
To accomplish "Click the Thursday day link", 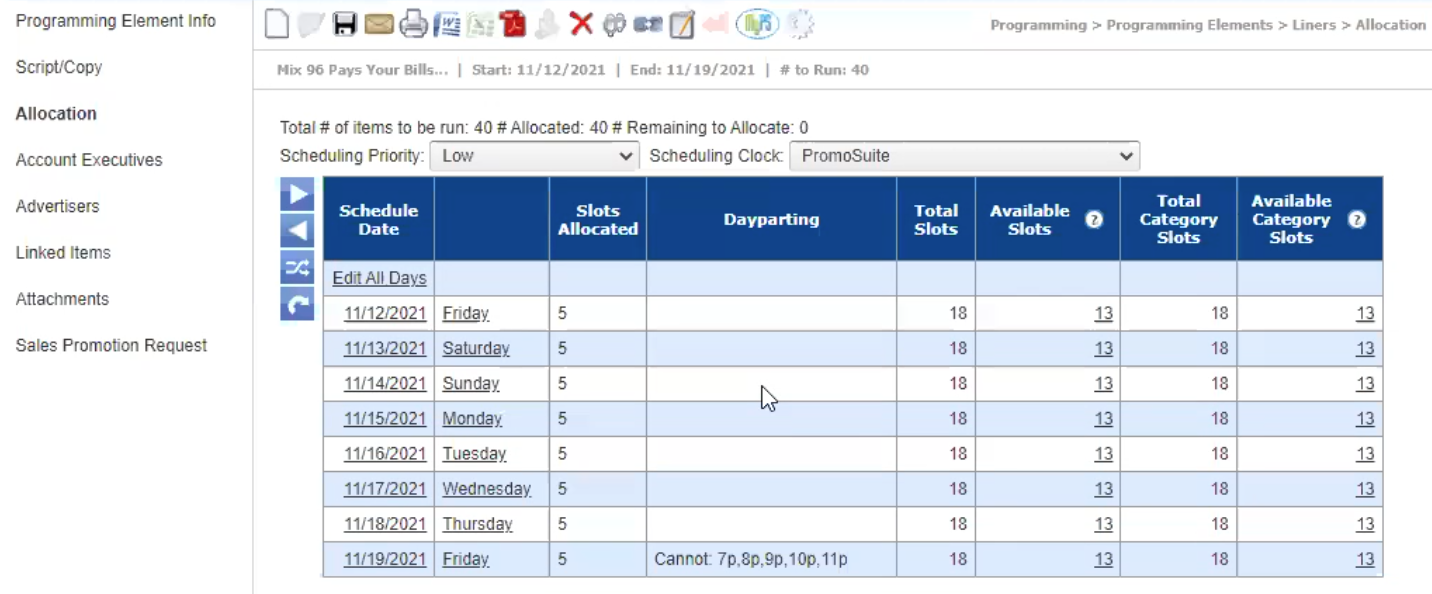I will point(477,524).
